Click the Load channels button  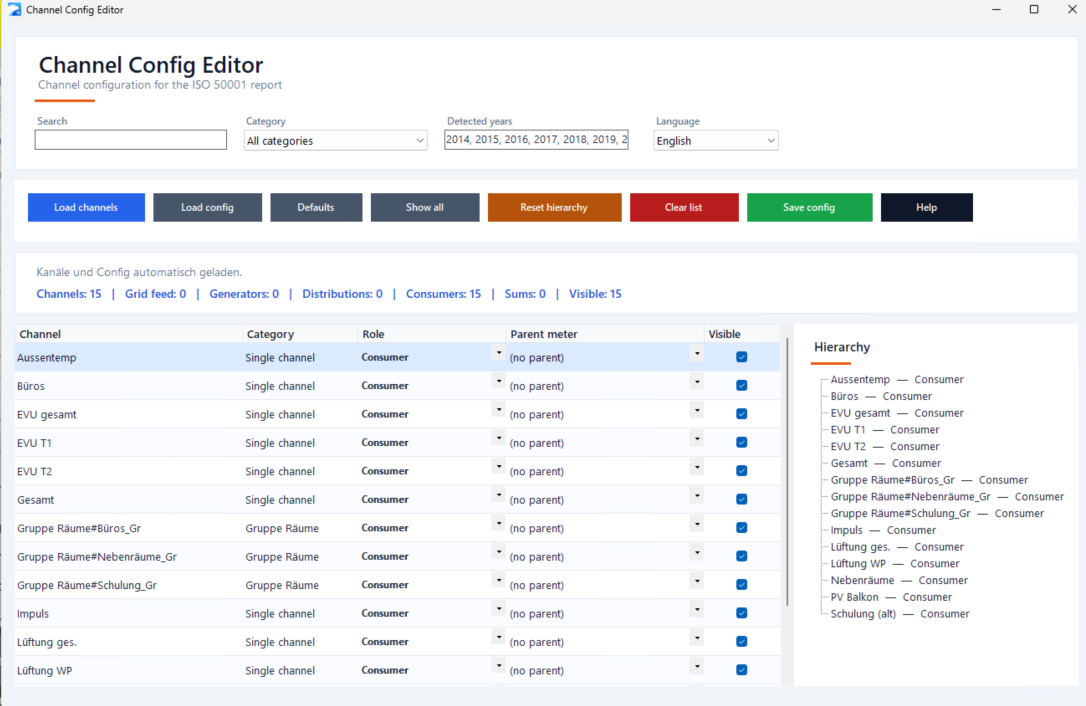click(x=87, y=208)
